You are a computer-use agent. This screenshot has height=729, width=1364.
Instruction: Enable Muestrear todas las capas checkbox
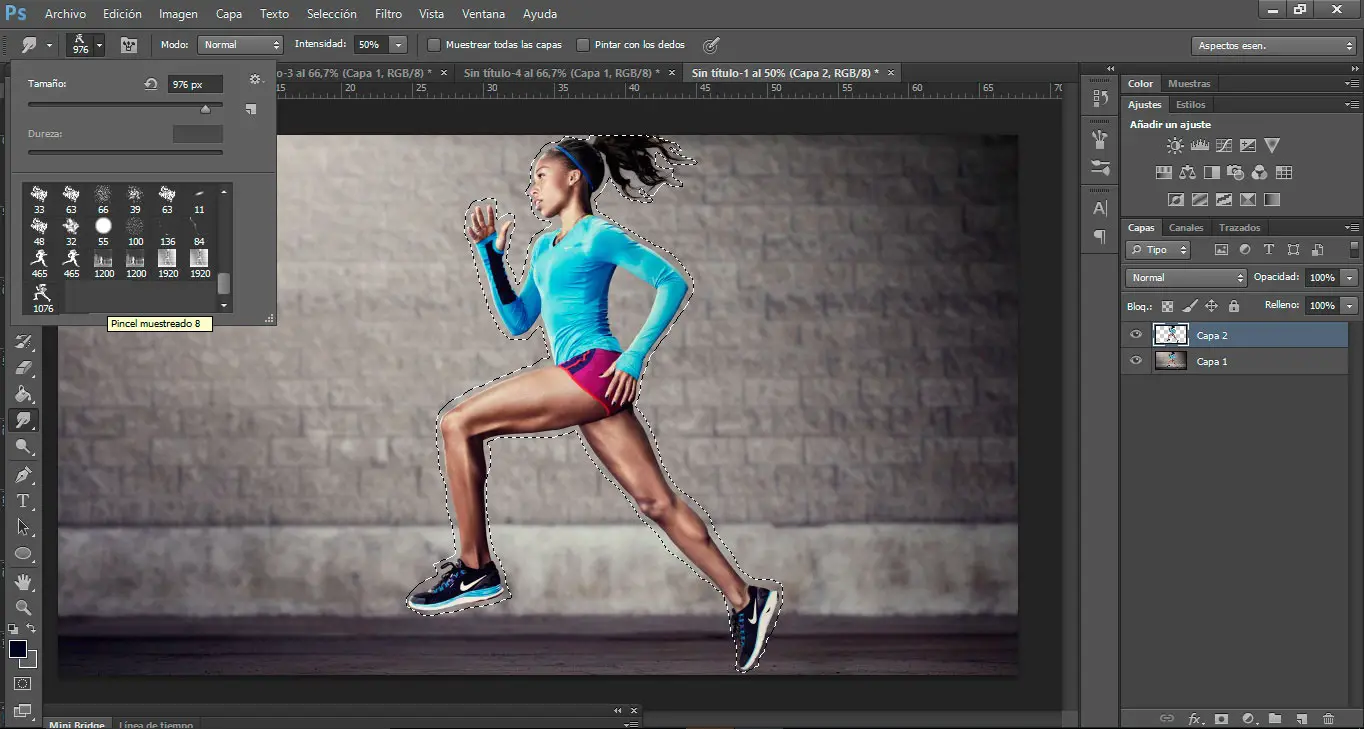click(434, 45)
